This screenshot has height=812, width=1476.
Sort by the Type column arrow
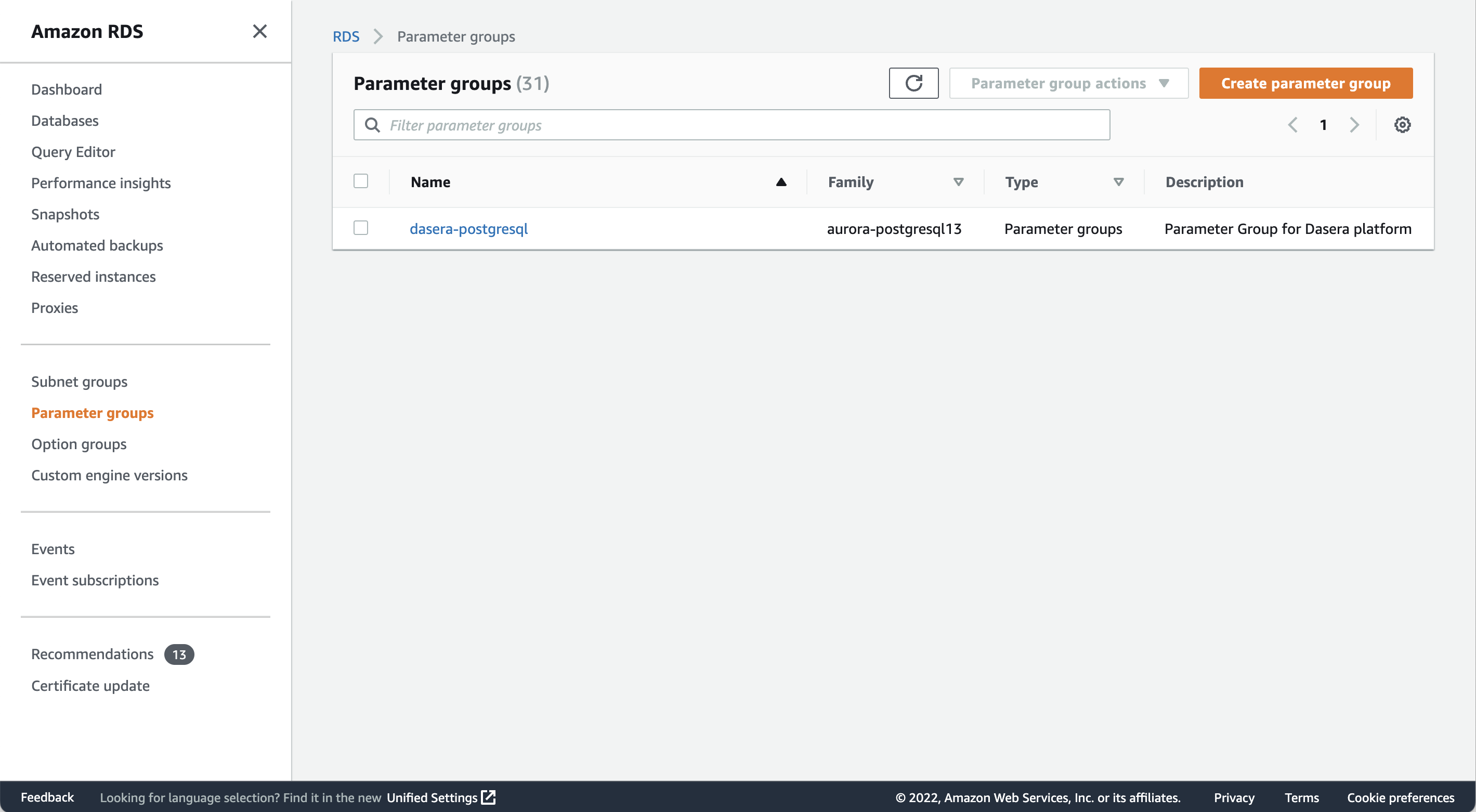[1118, 182]
